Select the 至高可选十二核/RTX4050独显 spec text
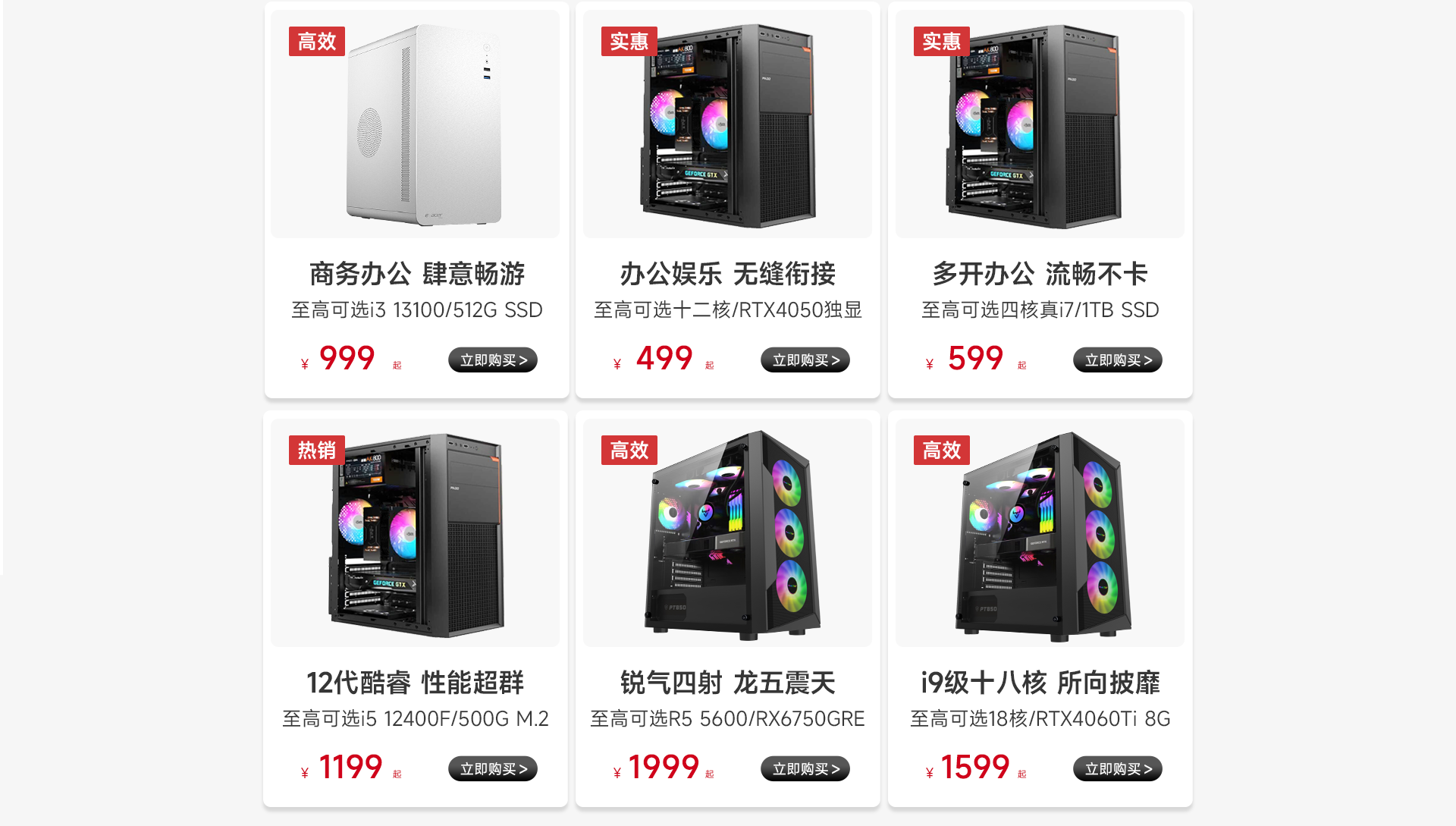This screenshot has height=826, width=1456. pyautogui.click(x=728, y=310)
